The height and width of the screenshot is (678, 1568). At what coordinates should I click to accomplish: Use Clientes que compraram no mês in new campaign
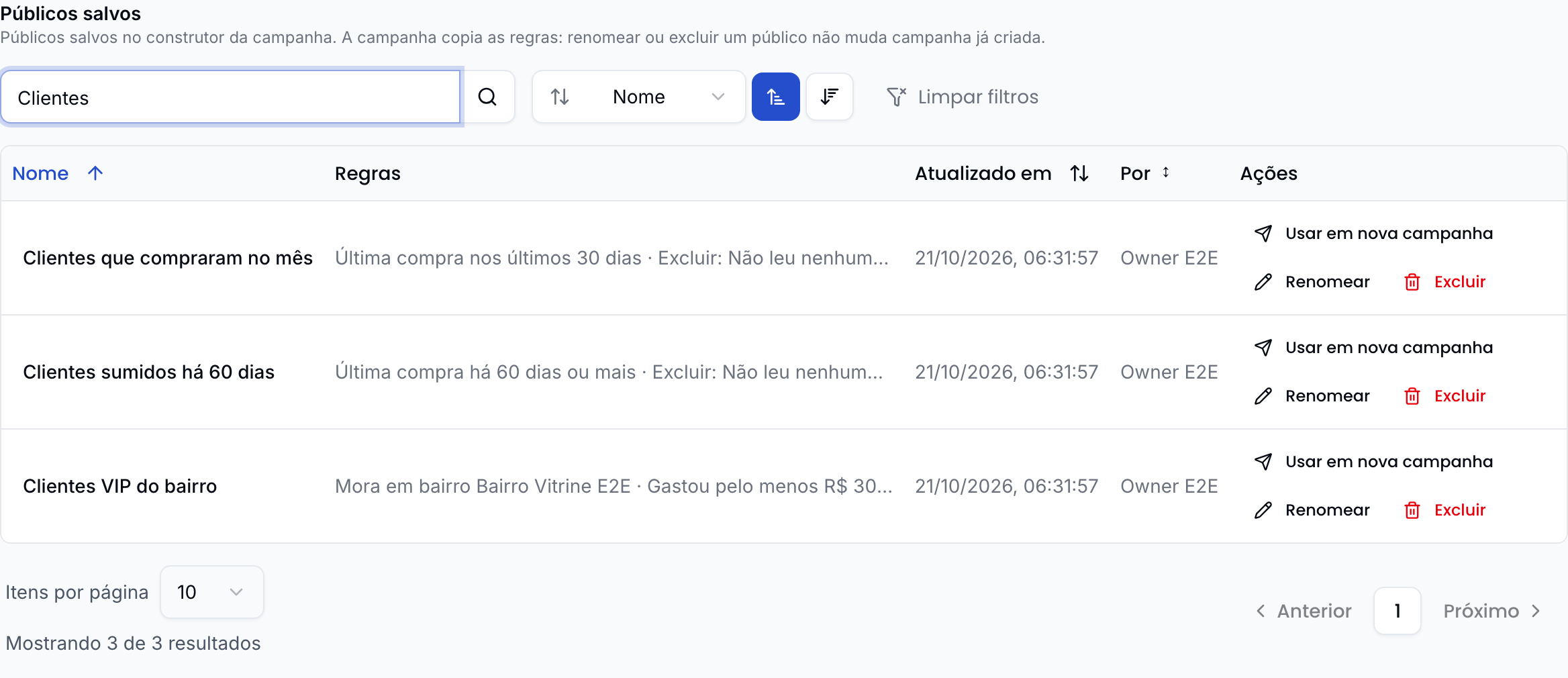coord(1374,234)
